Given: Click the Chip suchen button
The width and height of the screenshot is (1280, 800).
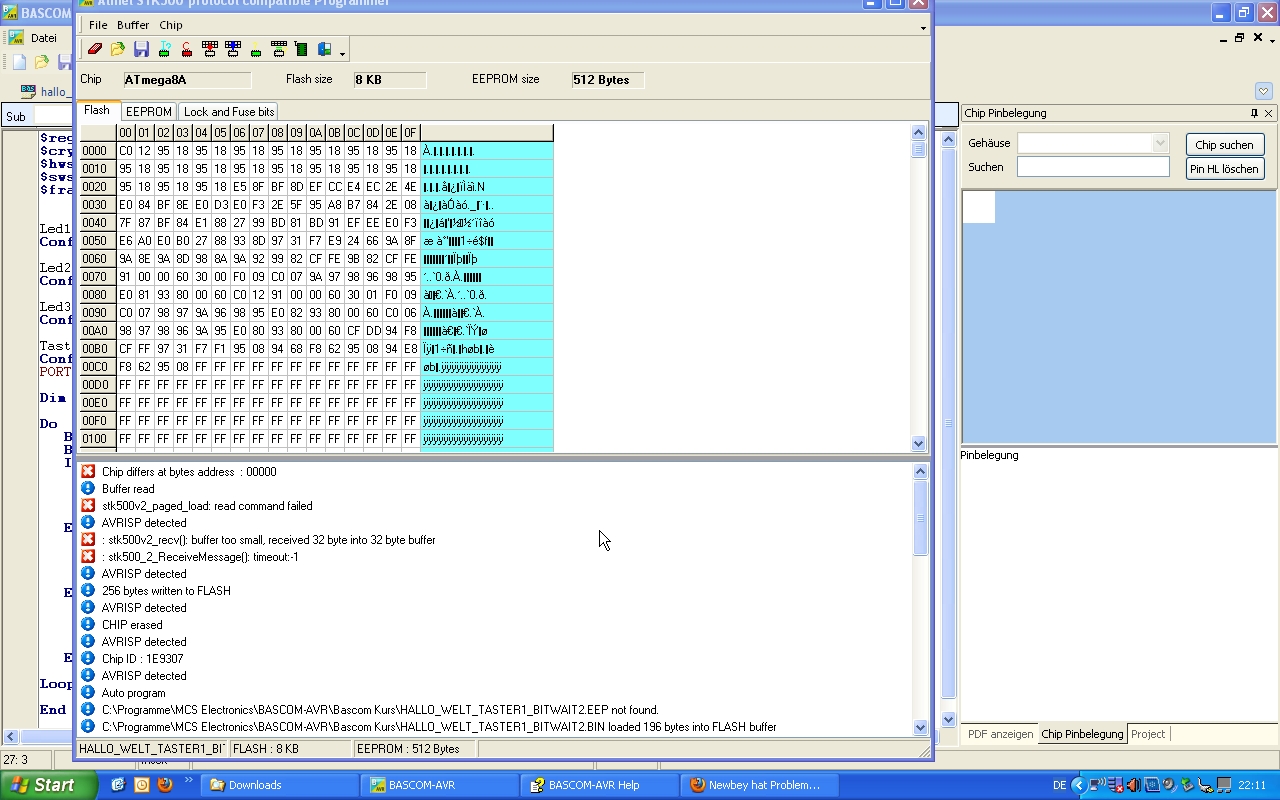Looking at the screenshot, I should click(x=1224, y=145).
